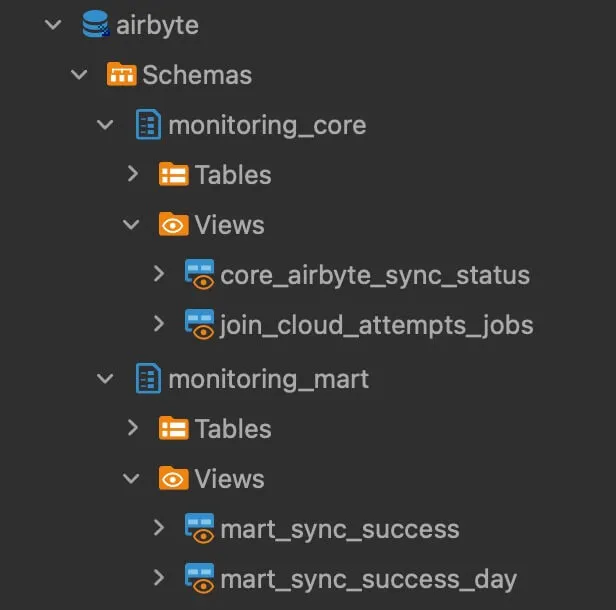Select Views label under monitoring_core
Image resolution: width=616 pixels, height=610 pixels.
(x=230, y=225)
